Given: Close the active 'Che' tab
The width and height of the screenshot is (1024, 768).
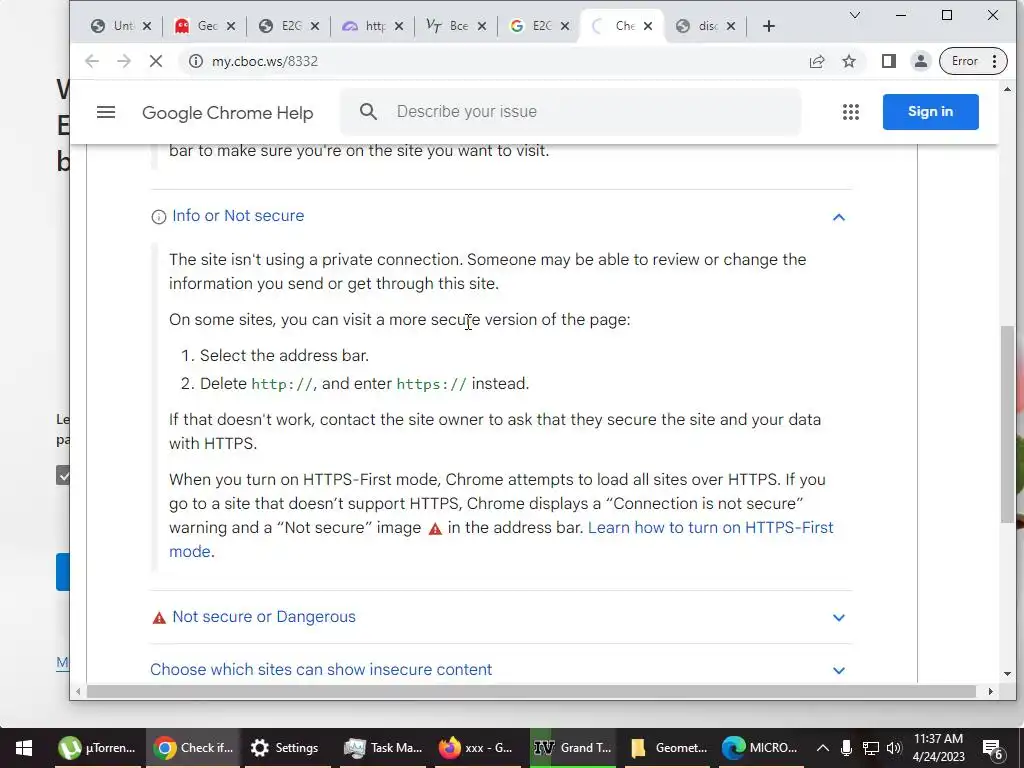Looking at the screenshot, I should coord(648,26).
